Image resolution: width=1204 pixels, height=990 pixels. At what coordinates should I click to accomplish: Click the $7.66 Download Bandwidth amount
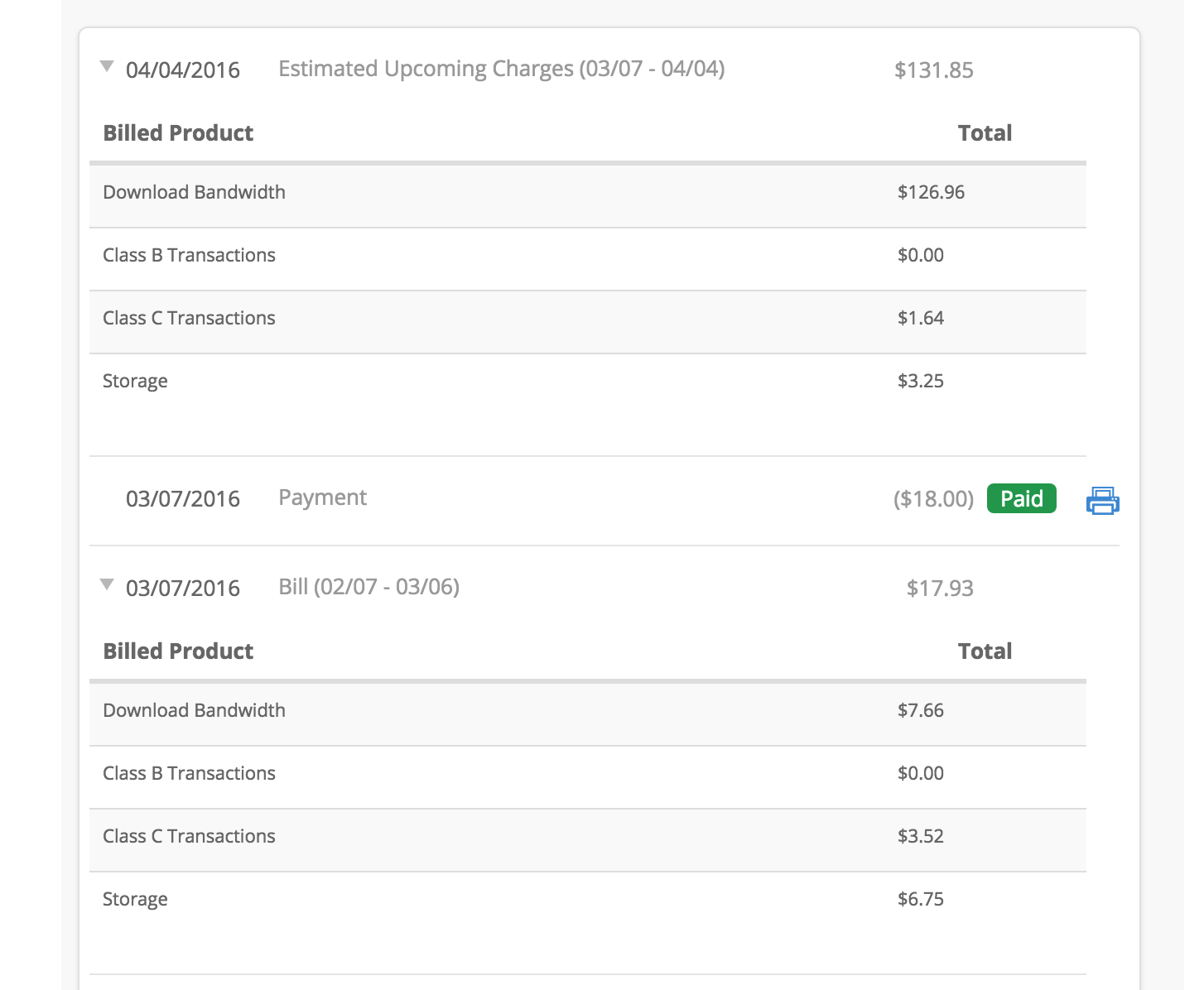pos(921,710)
